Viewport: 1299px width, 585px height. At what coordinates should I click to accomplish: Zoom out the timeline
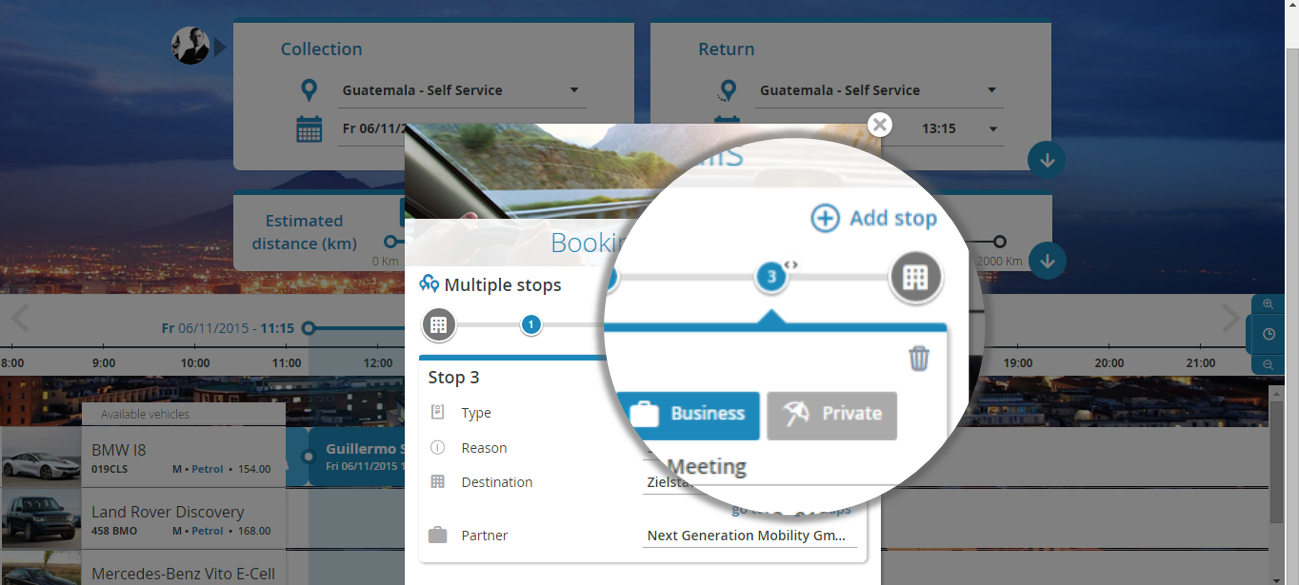click(x=1268, y=365)
